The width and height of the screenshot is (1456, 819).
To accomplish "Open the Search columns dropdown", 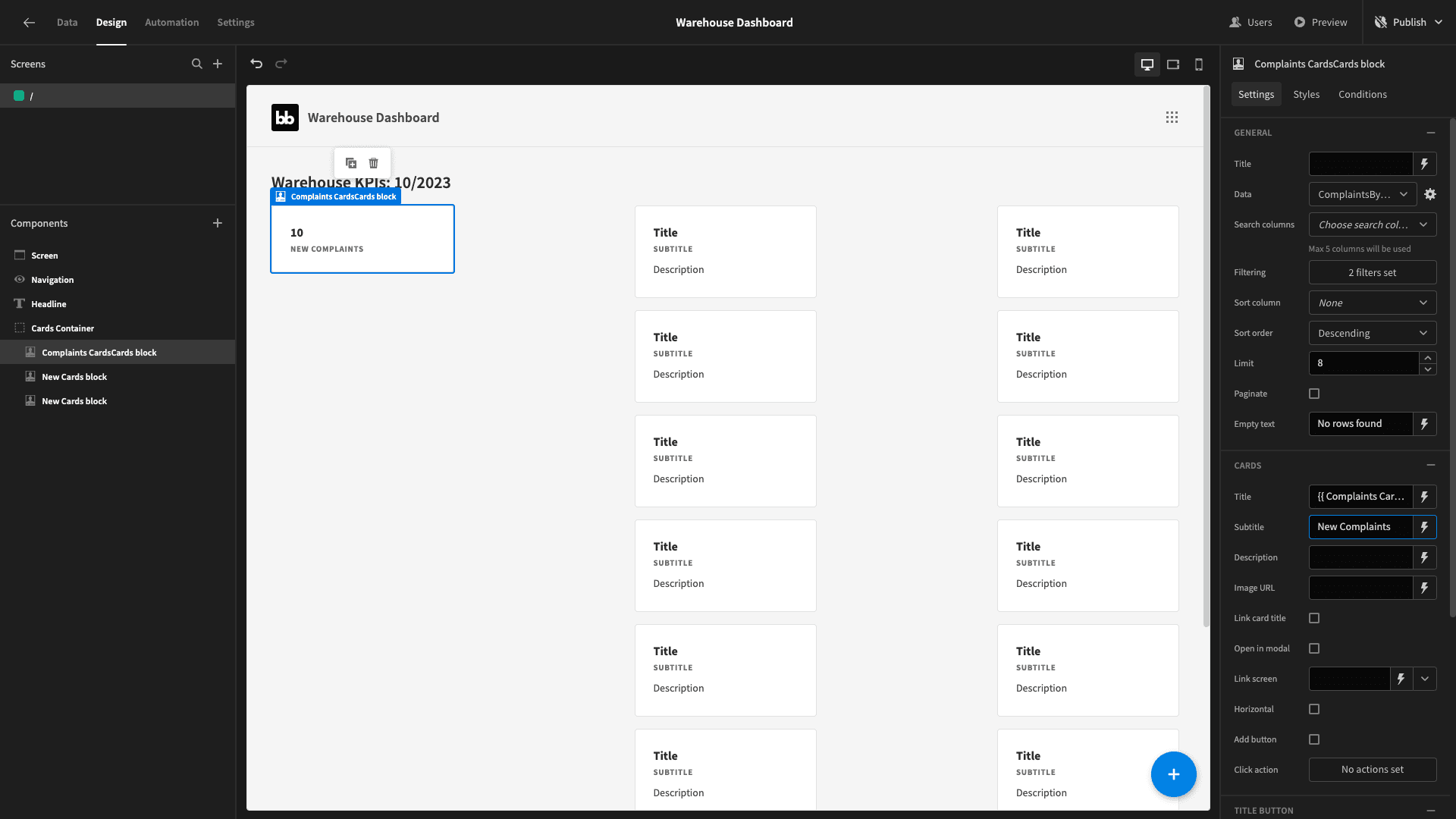I will coord(1373,224).
